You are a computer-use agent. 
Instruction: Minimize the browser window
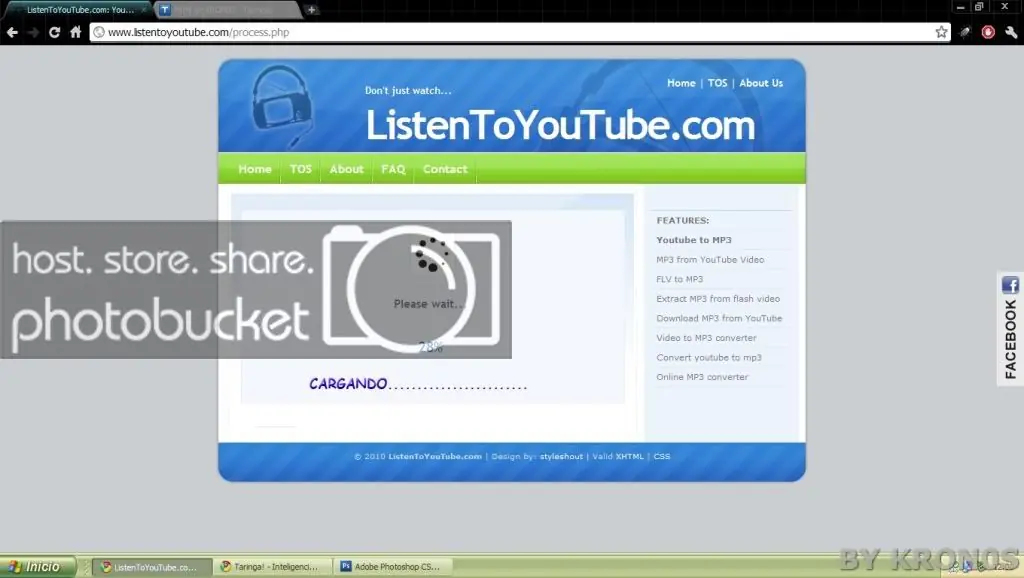click(x=960, y=7)
